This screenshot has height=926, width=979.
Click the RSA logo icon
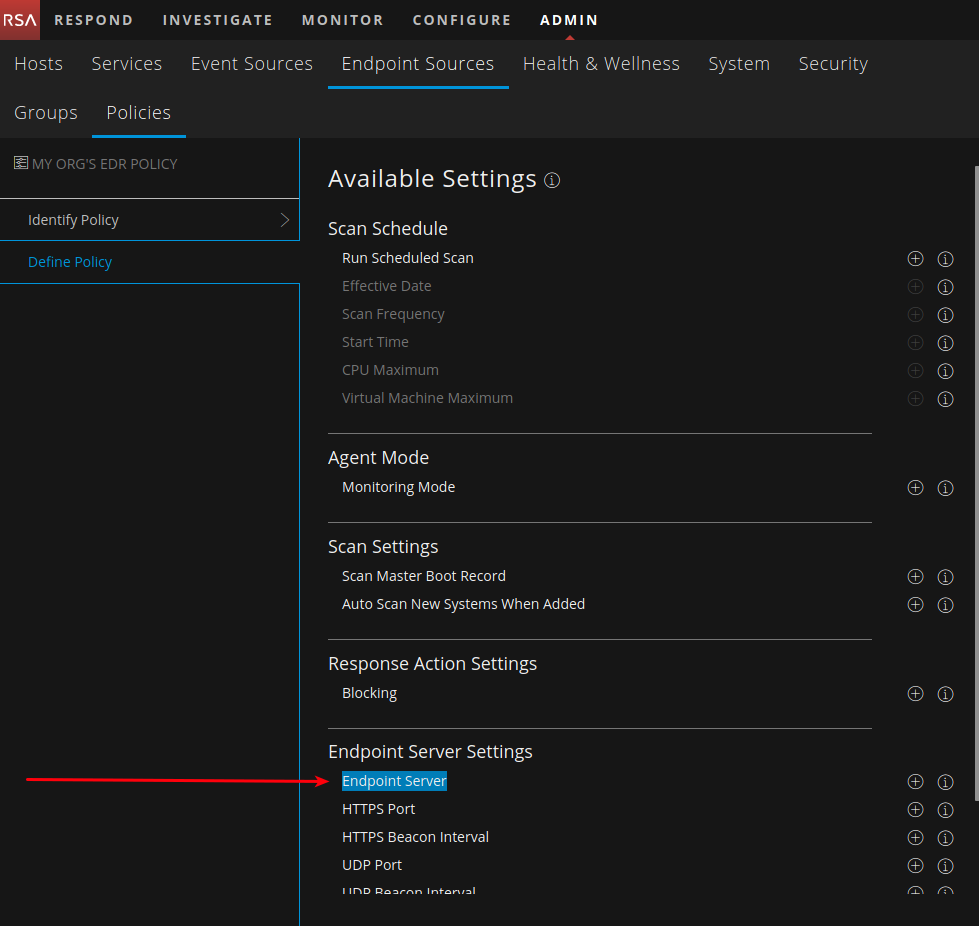pyautogui.click(x=20, y=20)
